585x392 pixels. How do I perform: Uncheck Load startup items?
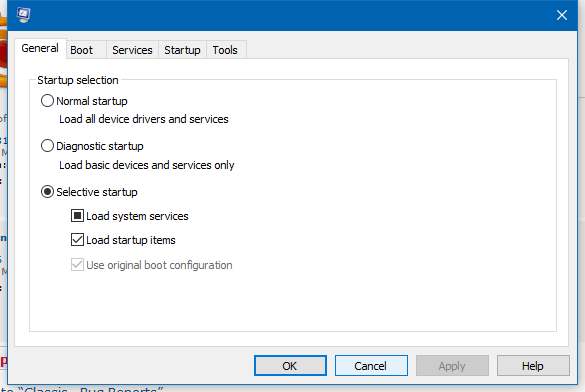tap(77, 239)
